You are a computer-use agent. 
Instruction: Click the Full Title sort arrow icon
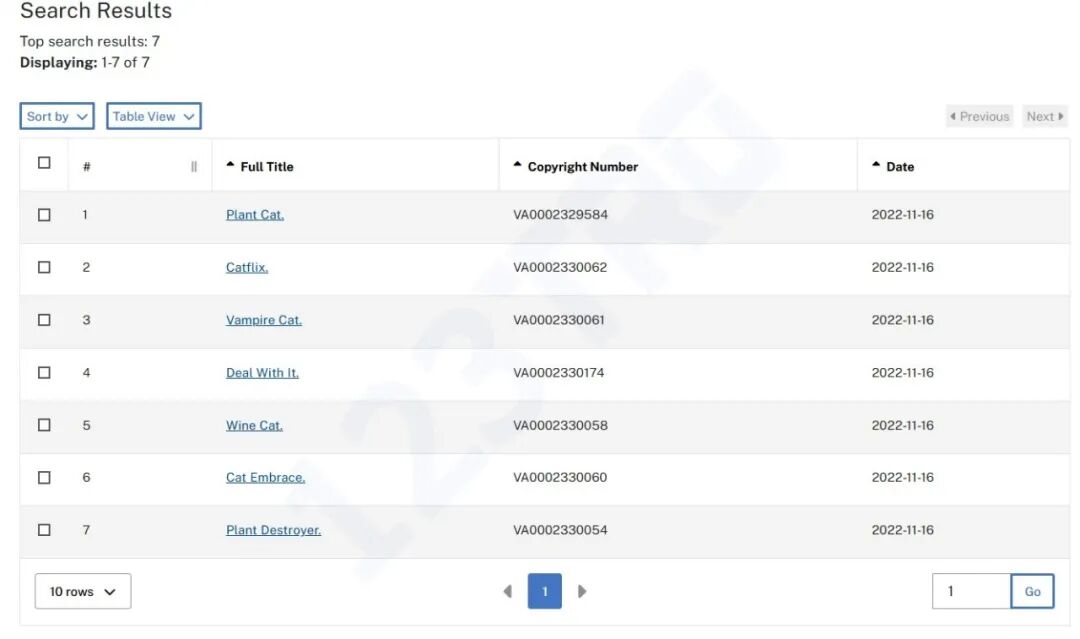coord(231,165)
